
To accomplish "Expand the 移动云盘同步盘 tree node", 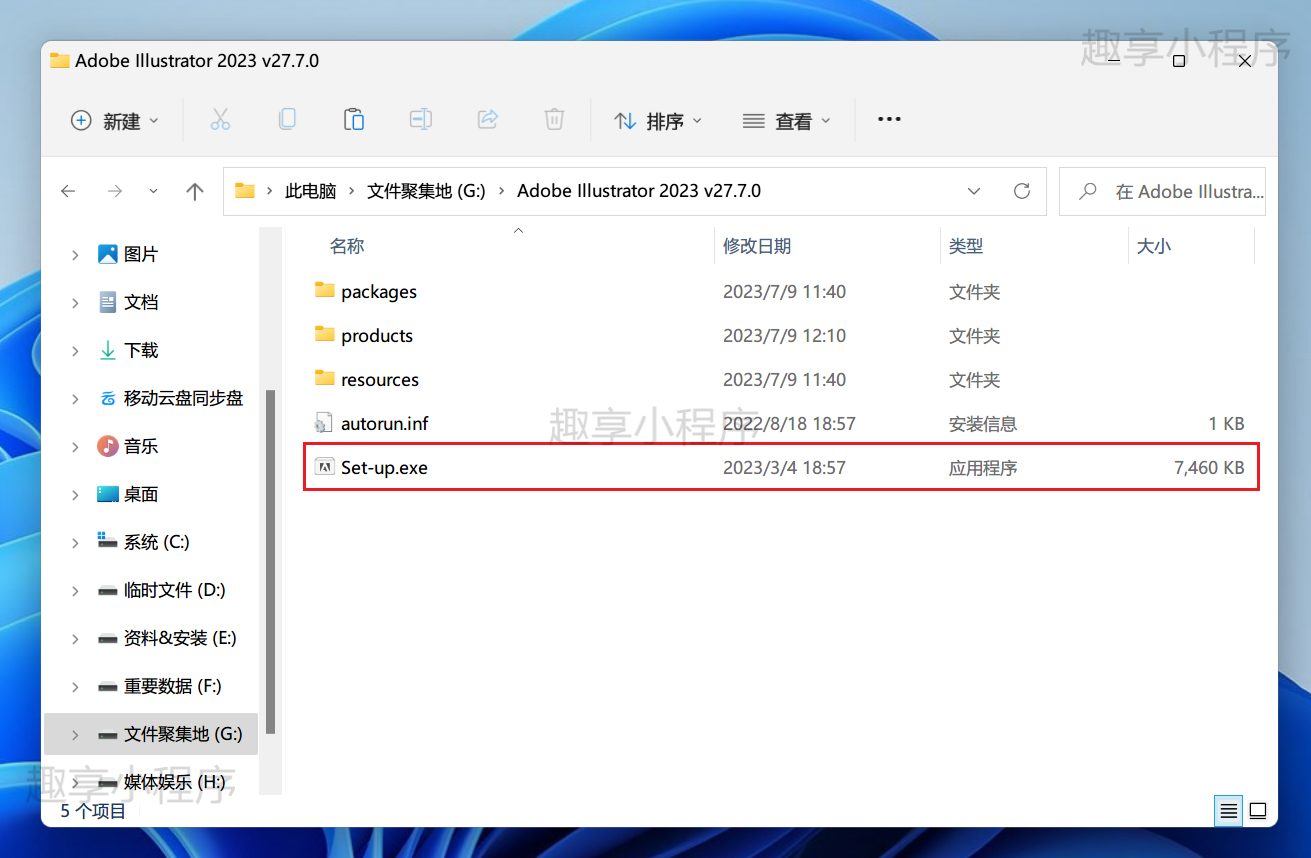I will (x=75, y=399).
